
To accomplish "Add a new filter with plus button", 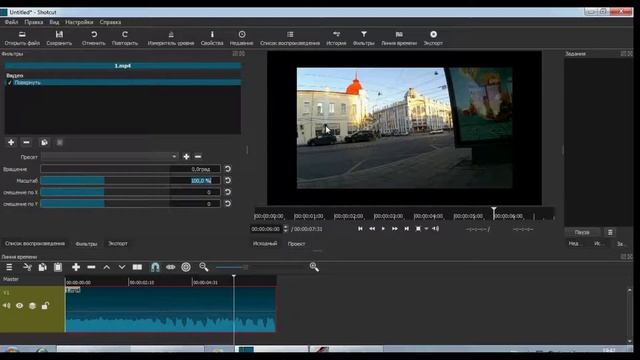I will [11, 142].
